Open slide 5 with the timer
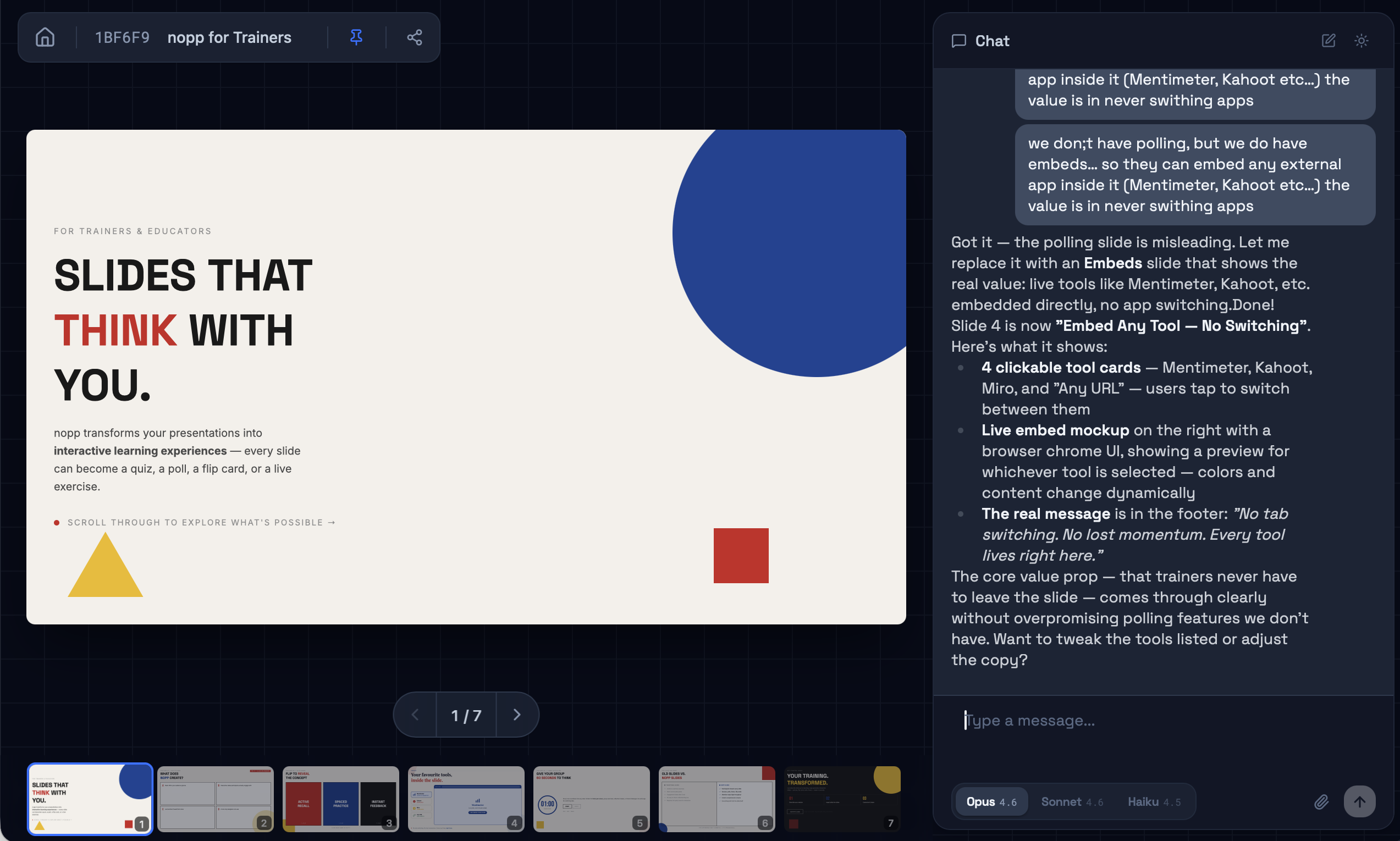Viewport: 1400px width, 841px height. 591,799
